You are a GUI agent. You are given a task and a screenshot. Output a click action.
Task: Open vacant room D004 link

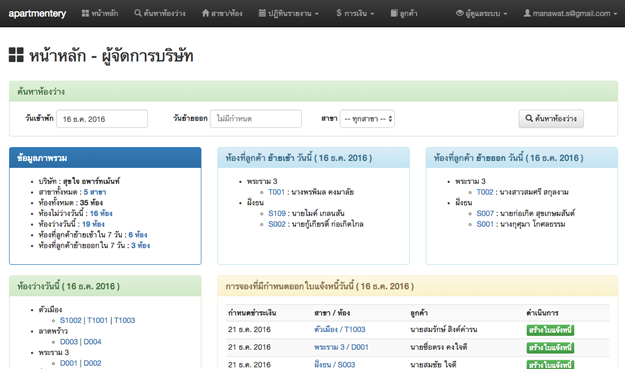tap(92, 342)
